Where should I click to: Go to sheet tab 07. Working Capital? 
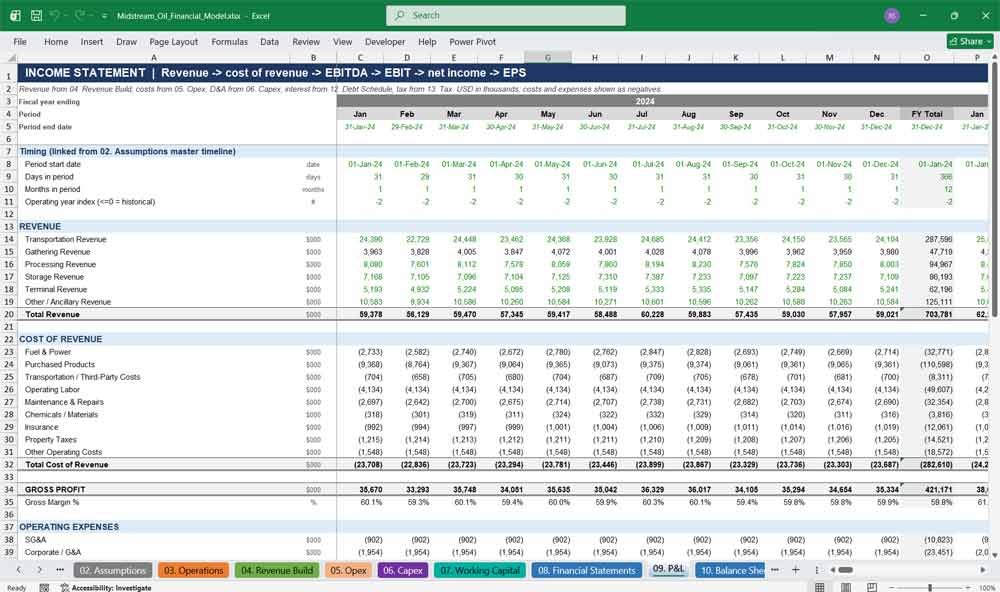tap(480, 570)
